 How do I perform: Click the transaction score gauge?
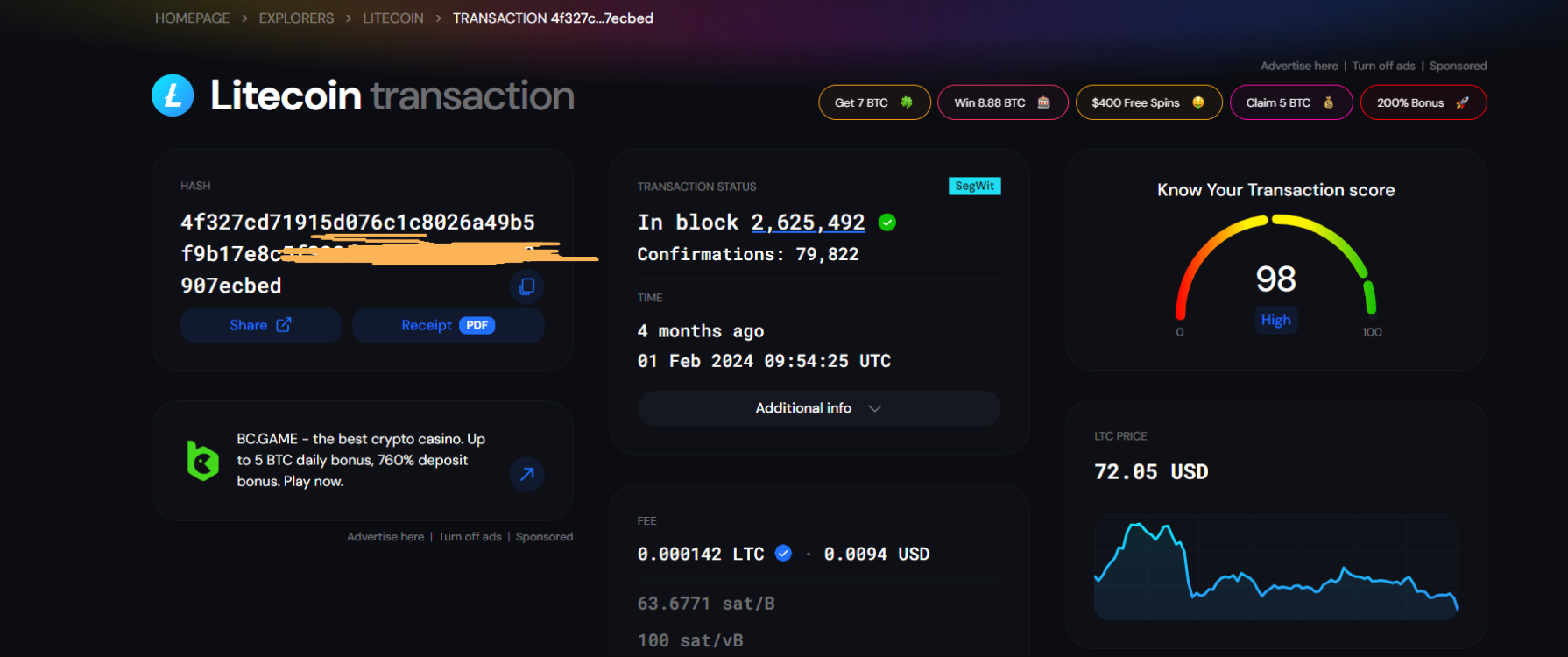[1276, 267]
